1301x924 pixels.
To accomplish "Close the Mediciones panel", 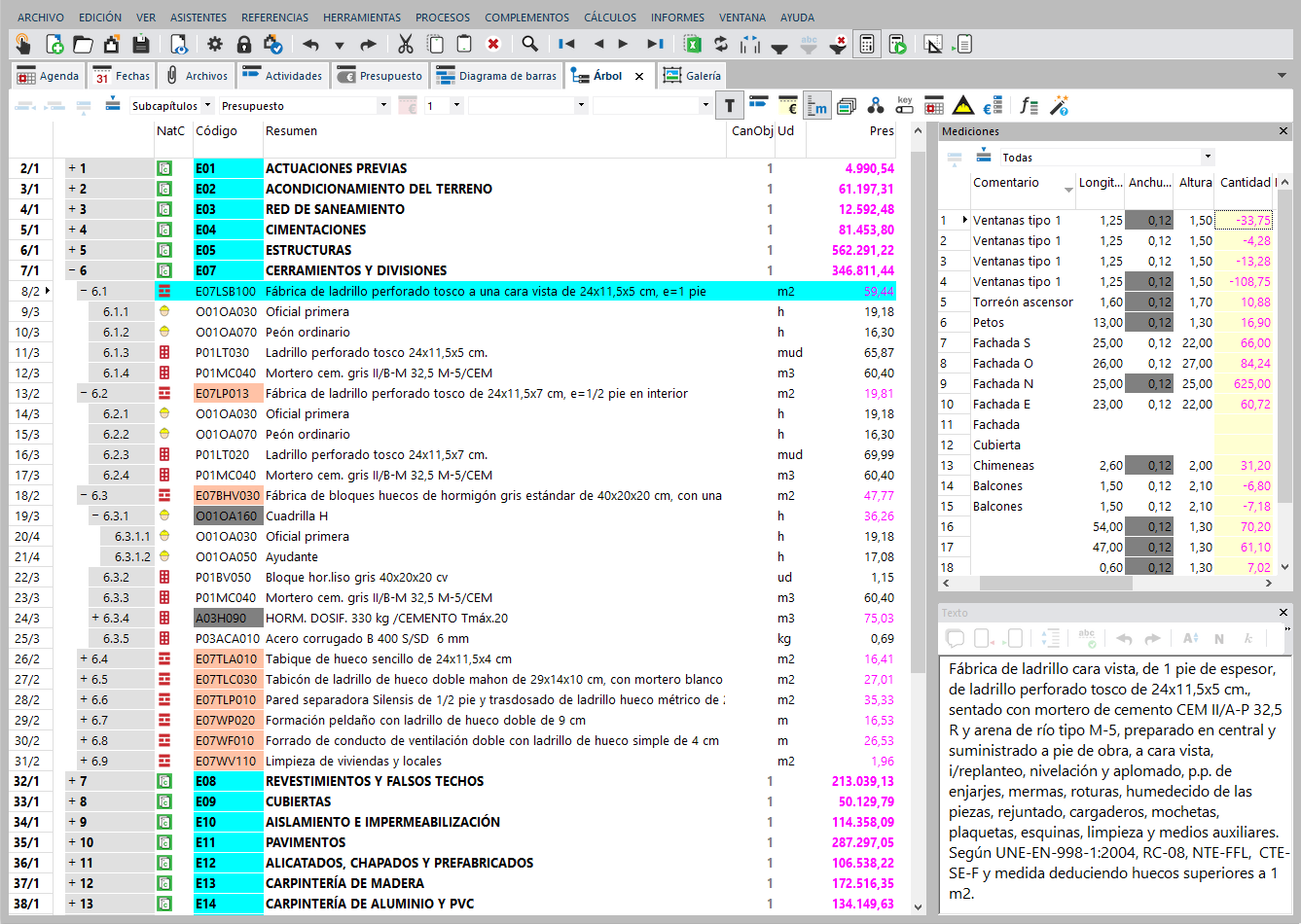I will click(1283, 131).
